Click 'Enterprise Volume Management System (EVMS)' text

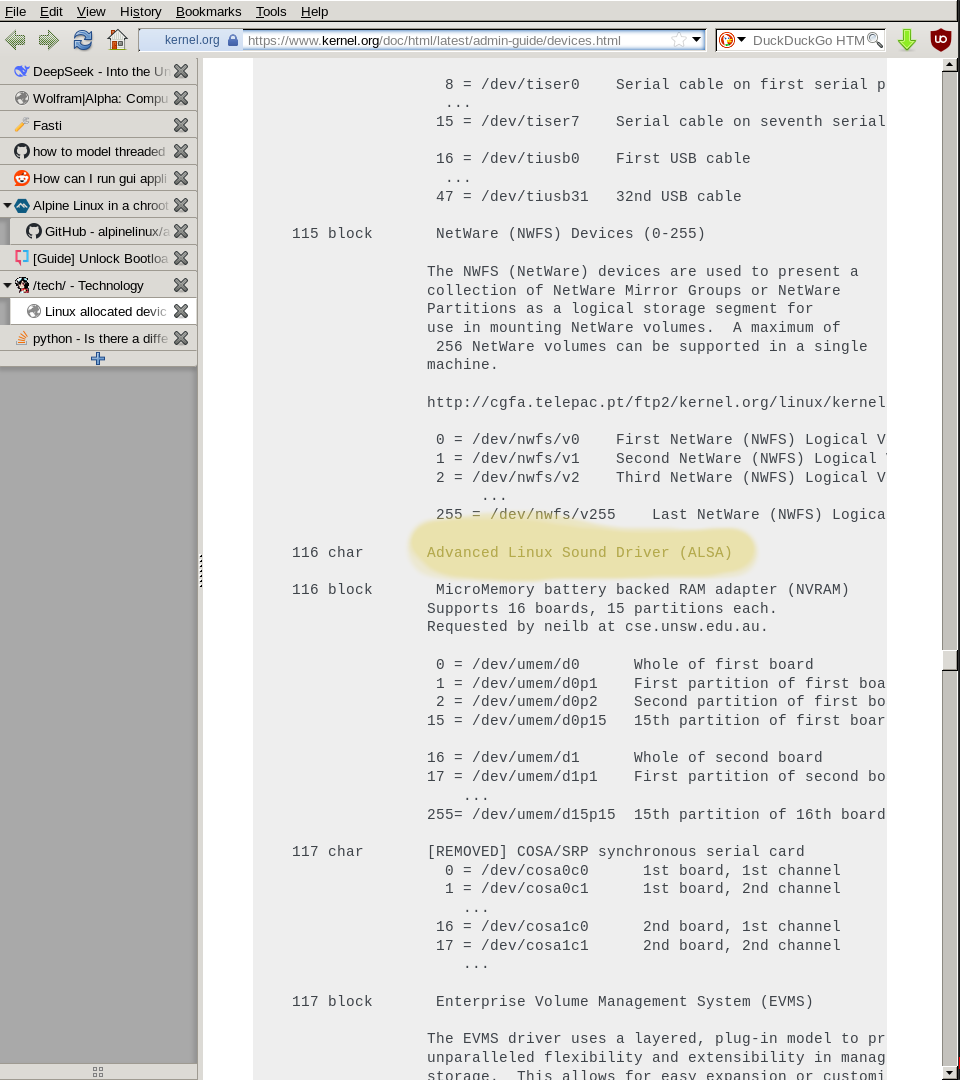624,1001
